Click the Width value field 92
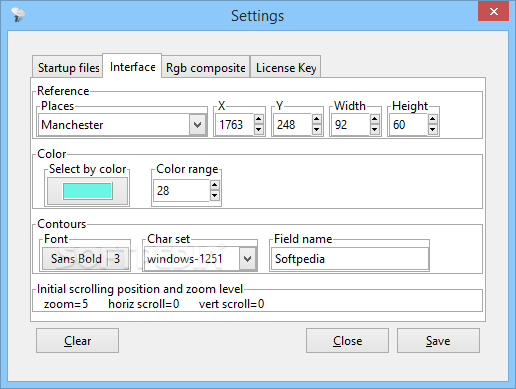This screenshot has width=516, height=389. [x=351, y=125]
